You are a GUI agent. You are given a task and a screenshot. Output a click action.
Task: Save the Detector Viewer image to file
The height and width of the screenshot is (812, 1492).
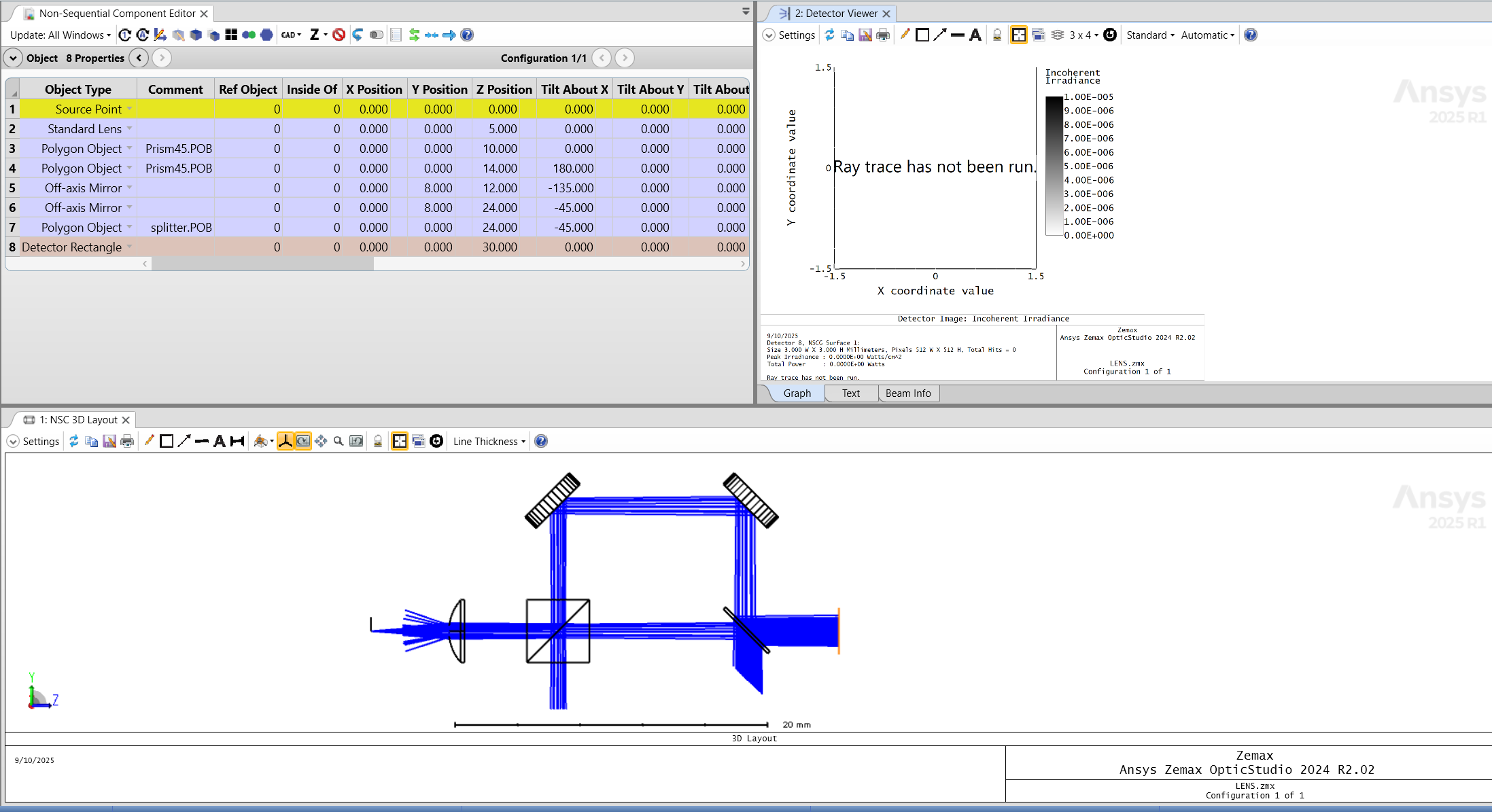(x=865, y=35)
